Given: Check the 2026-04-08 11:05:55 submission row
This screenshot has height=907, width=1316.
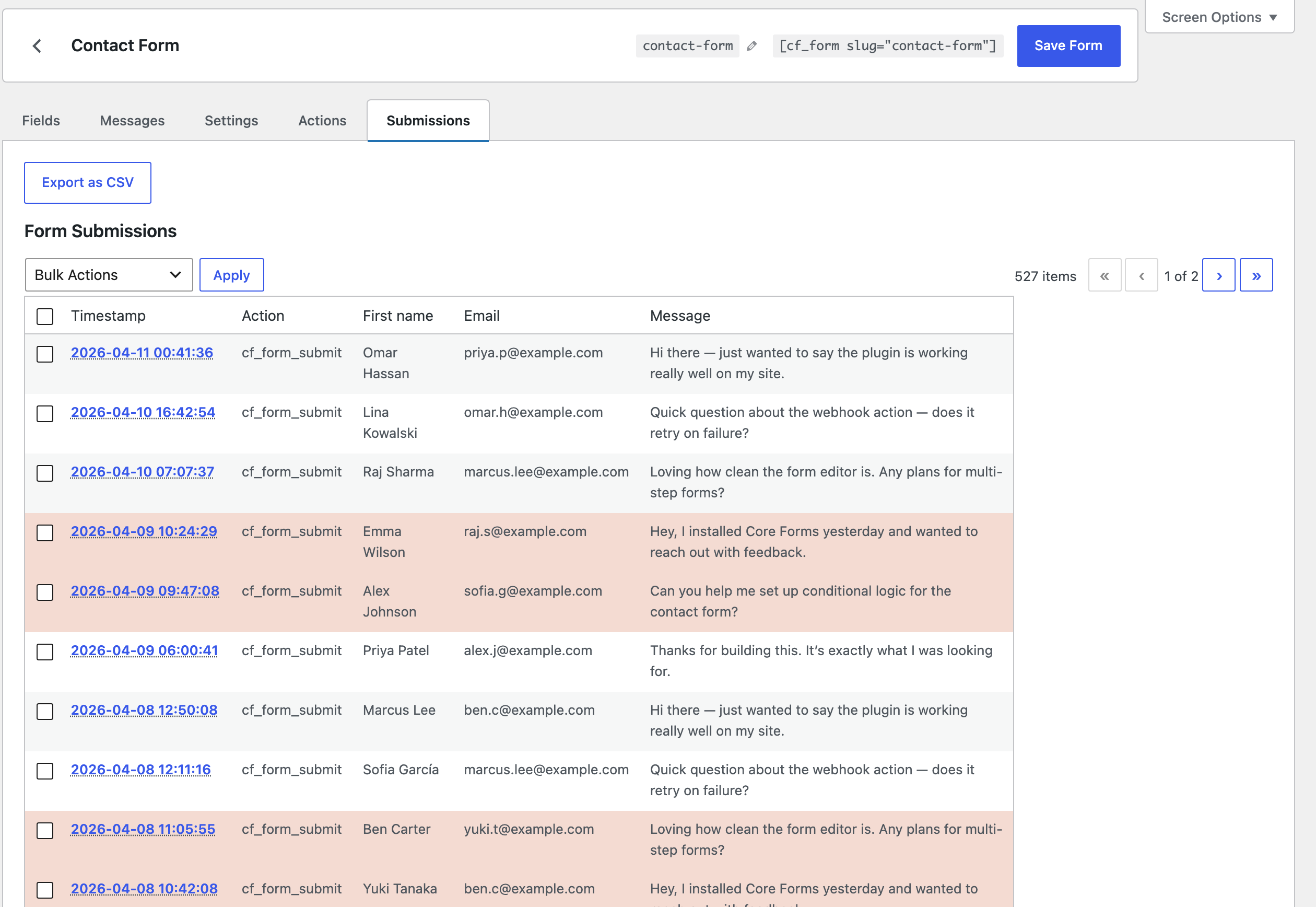Looking at the screenshot, I should coord(45,831).
